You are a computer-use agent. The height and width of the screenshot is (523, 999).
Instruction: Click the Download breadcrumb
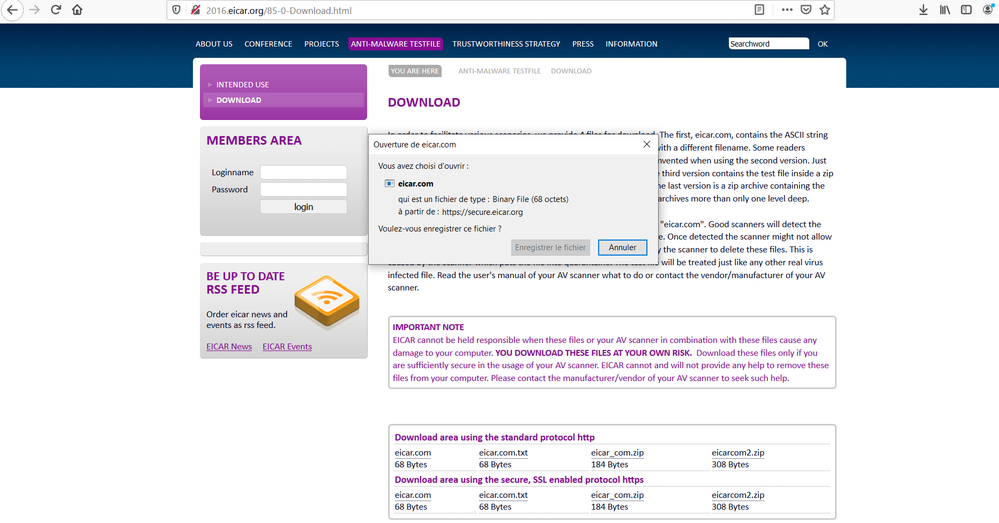(571, 71)
